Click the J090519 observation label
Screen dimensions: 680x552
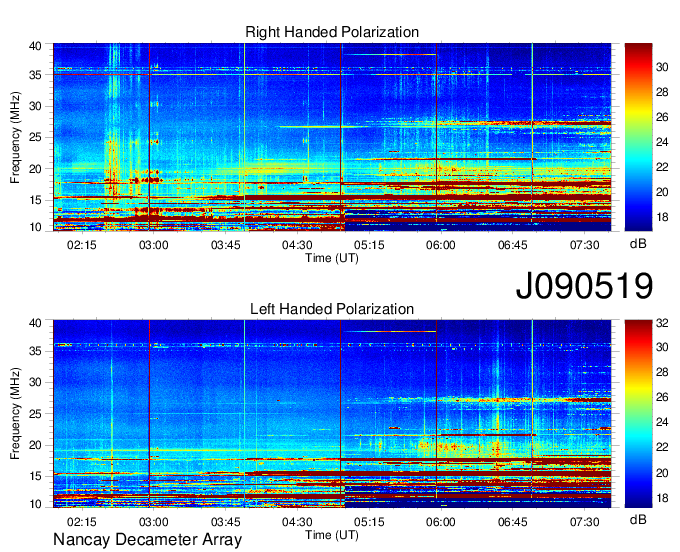pos(584,285)
